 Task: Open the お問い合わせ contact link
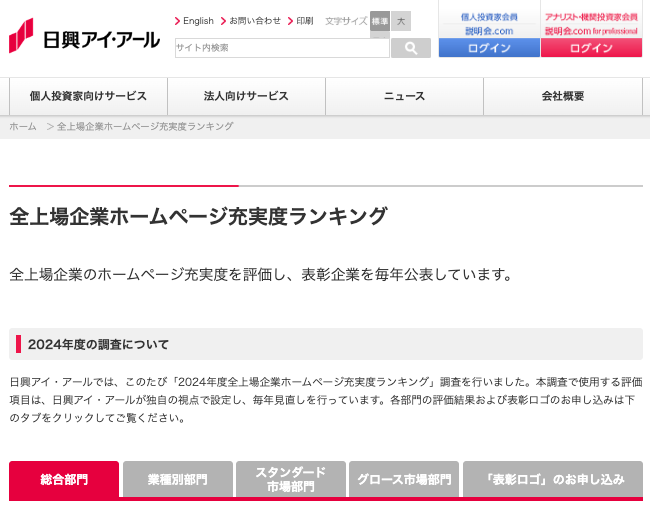click(x=254, y=21)
